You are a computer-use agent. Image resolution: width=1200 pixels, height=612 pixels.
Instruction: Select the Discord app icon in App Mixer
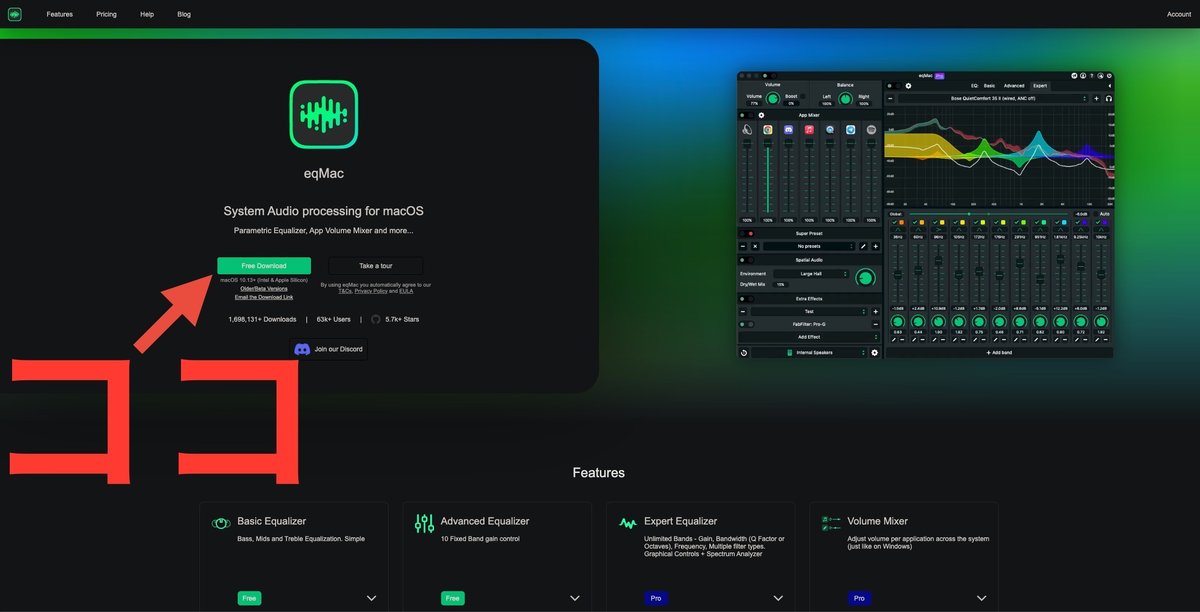(787, 131)
